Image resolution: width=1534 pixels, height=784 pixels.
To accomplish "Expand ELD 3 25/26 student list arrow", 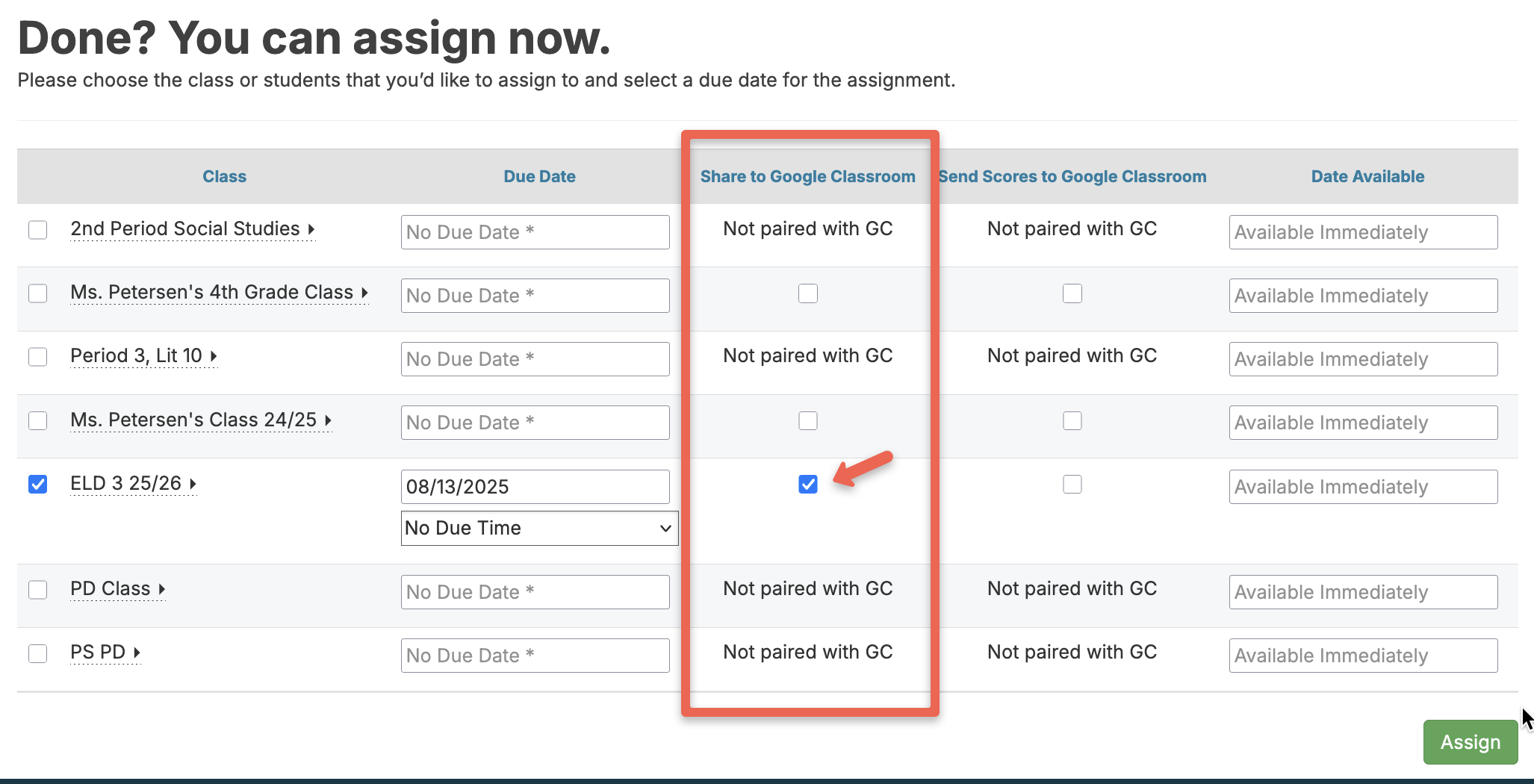I will click(x=193, y=484).
